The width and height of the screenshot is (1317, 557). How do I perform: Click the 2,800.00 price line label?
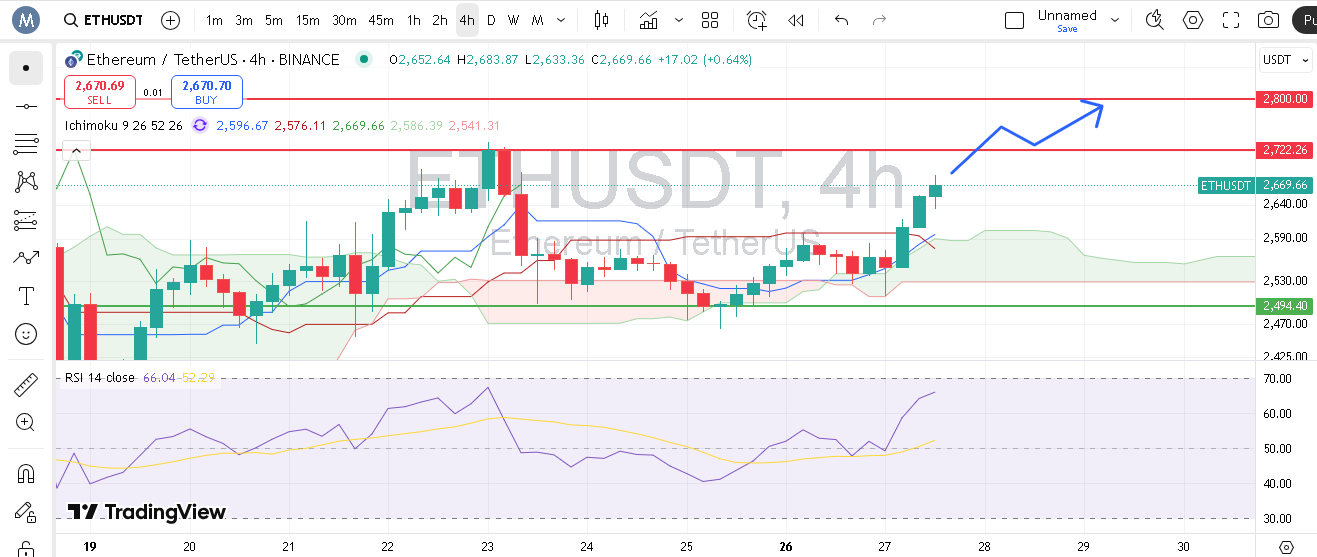(1285, 99)
